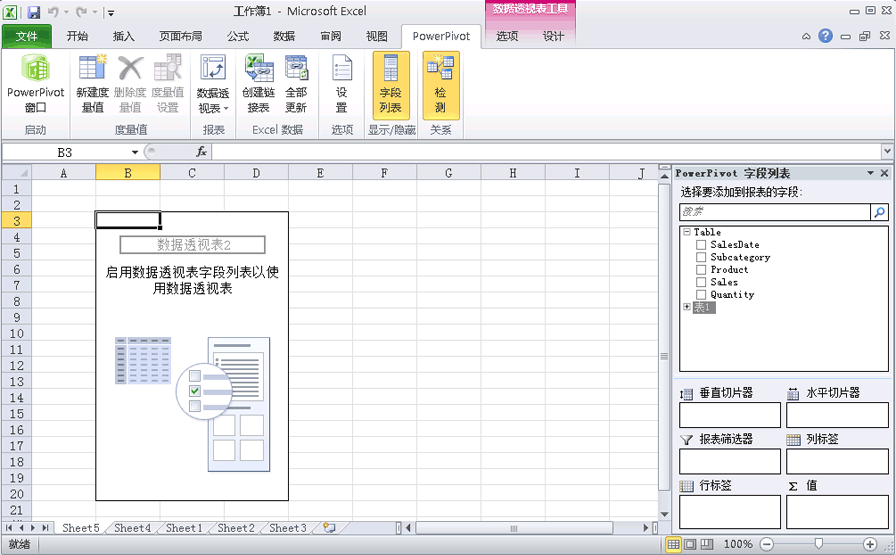This screenshot has width=896, height=555.
Task: Expand the formula bar
Action: 887,151
